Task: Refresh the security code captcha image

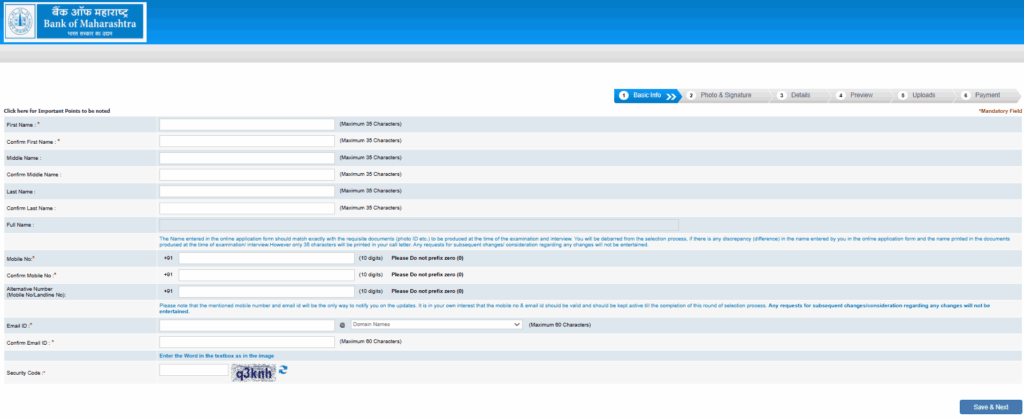Action: pos(283,370)
